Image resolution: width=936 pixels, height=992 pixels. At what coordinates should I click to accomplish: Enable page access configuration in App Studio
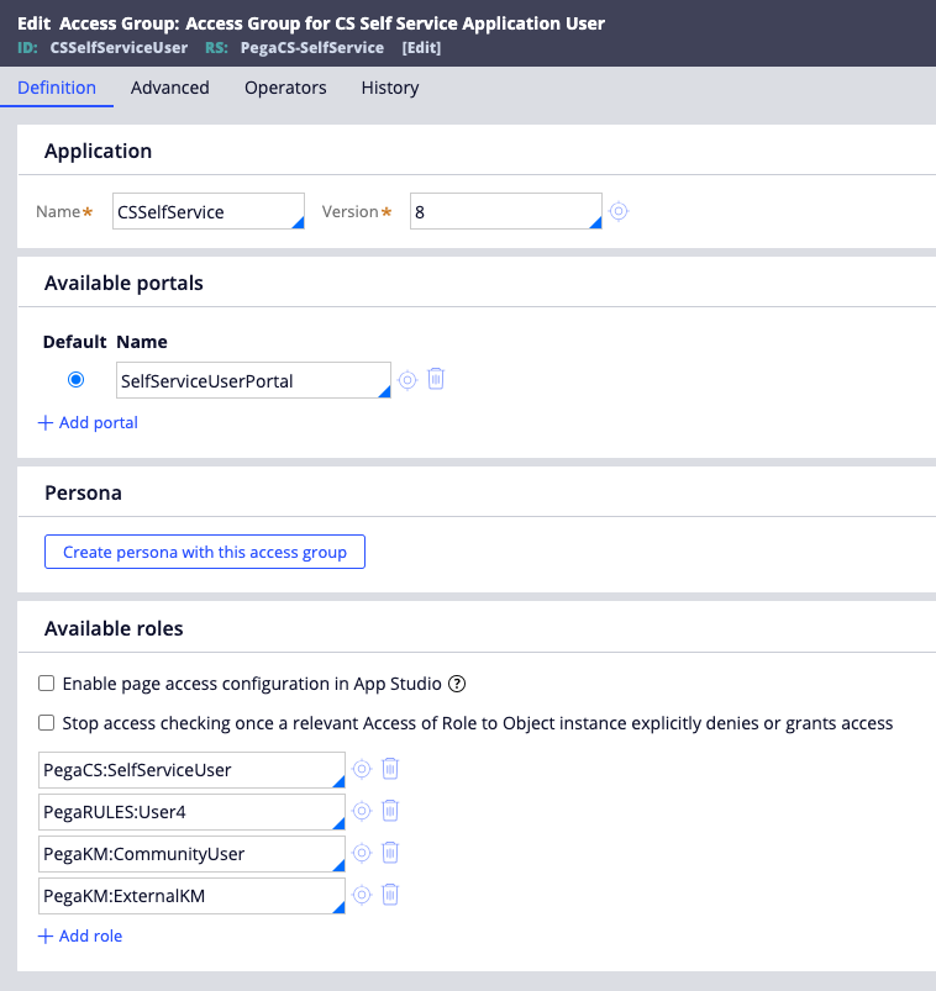[x=46, y=683]
